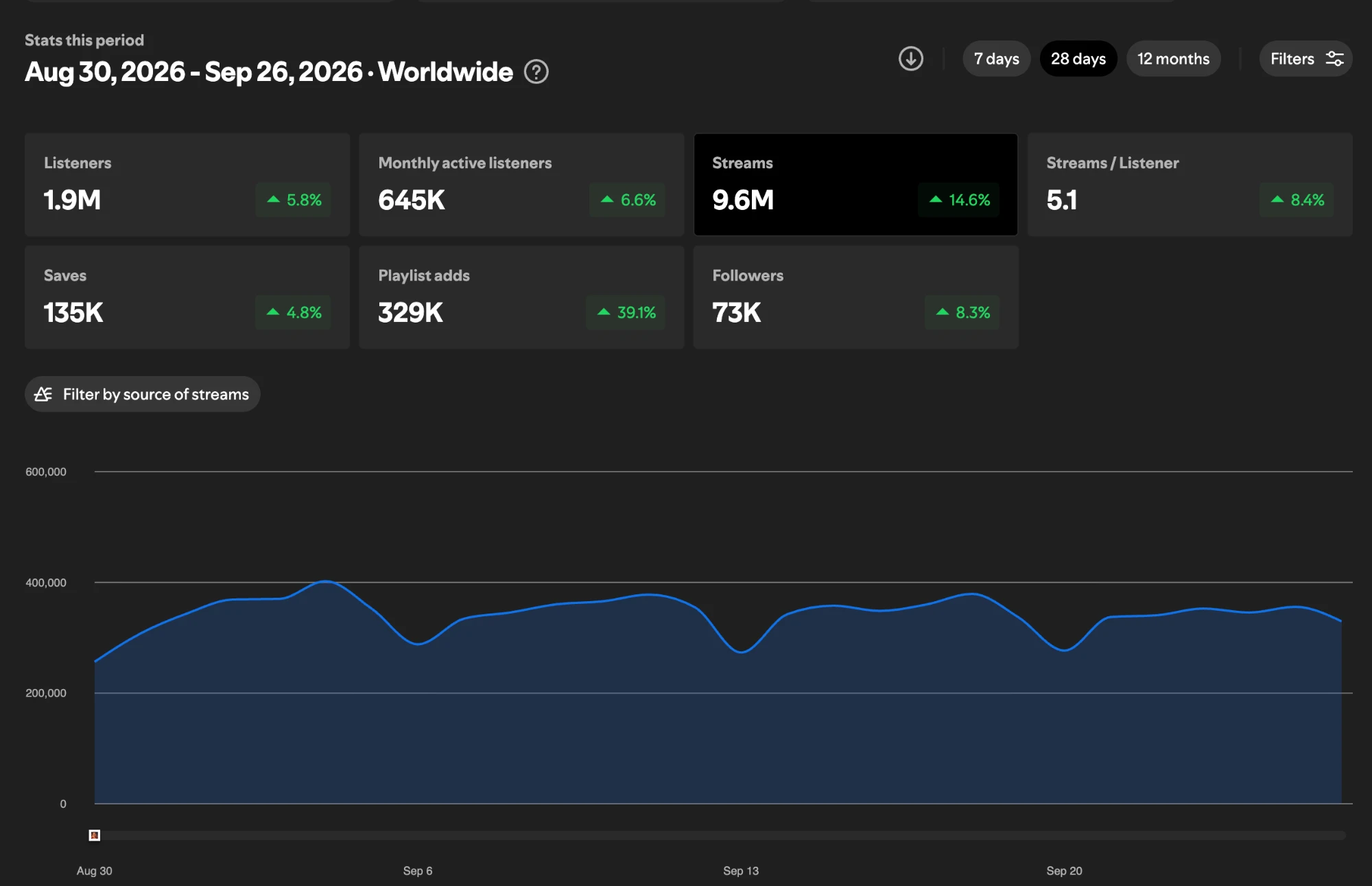The width and height of the screenshot is (1372, 886).
Task: Click the 5.8% listeners change badge
Action: point(293,200)
